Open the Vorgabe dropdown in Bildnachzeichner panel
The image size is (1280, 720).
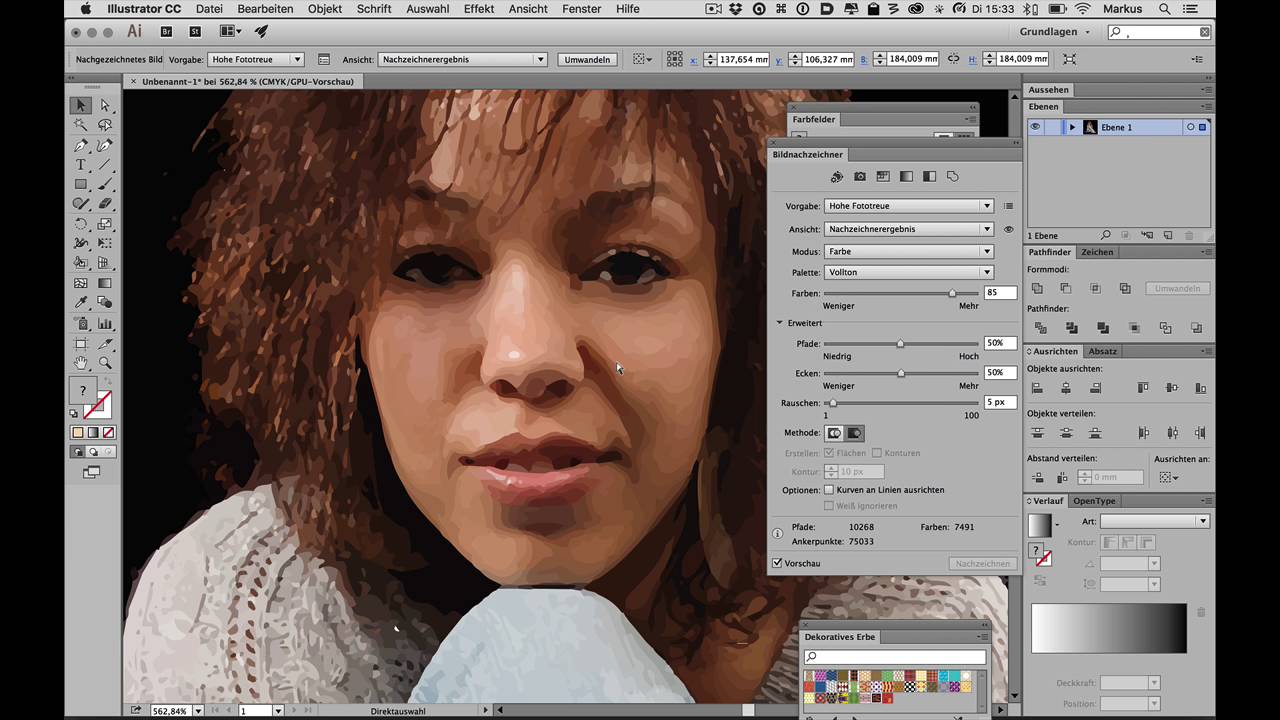point(908,206)
